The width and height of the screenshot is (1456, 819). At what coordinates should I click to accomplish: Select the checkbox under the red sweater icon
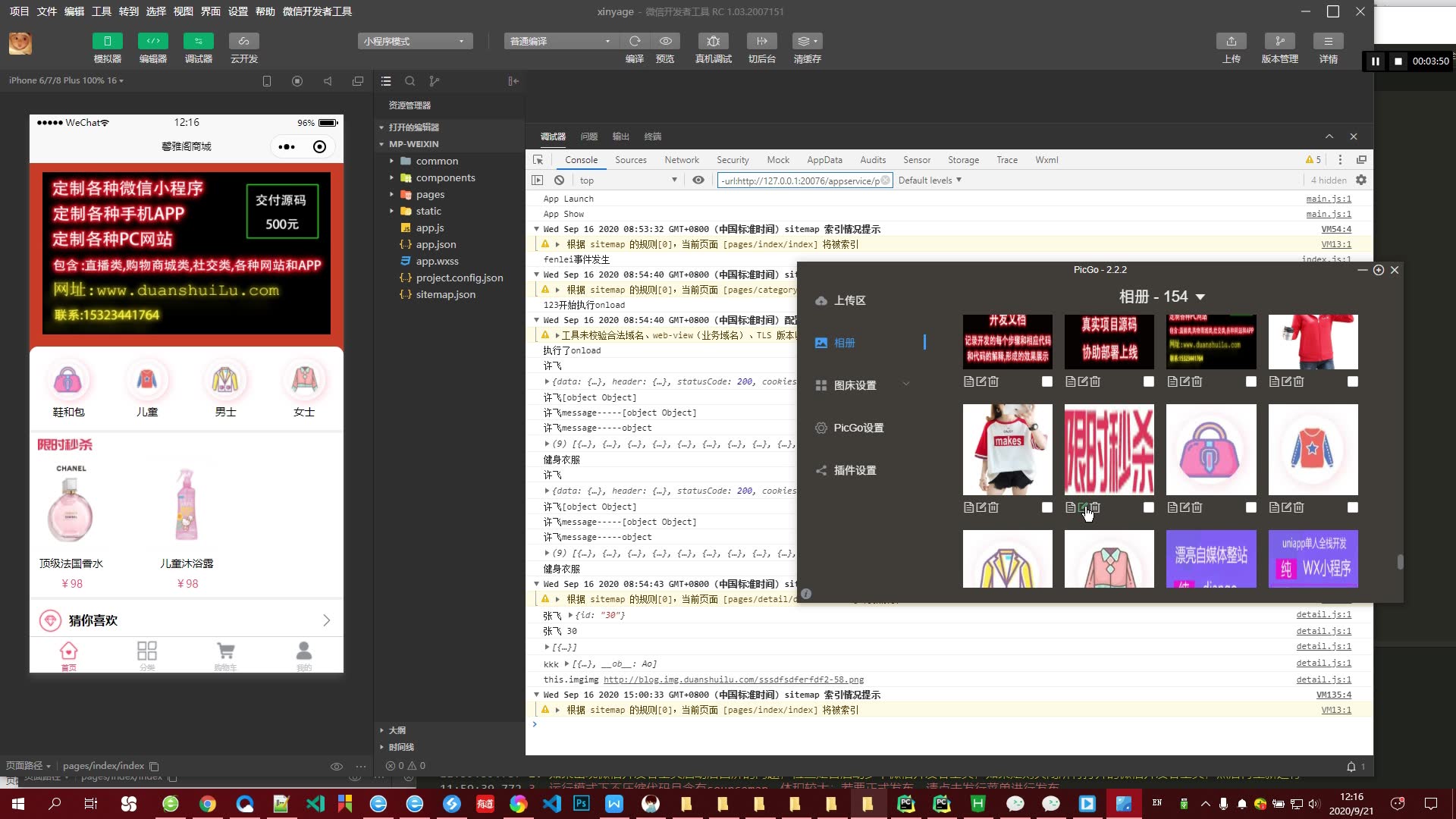click(x=1353, y=507)
